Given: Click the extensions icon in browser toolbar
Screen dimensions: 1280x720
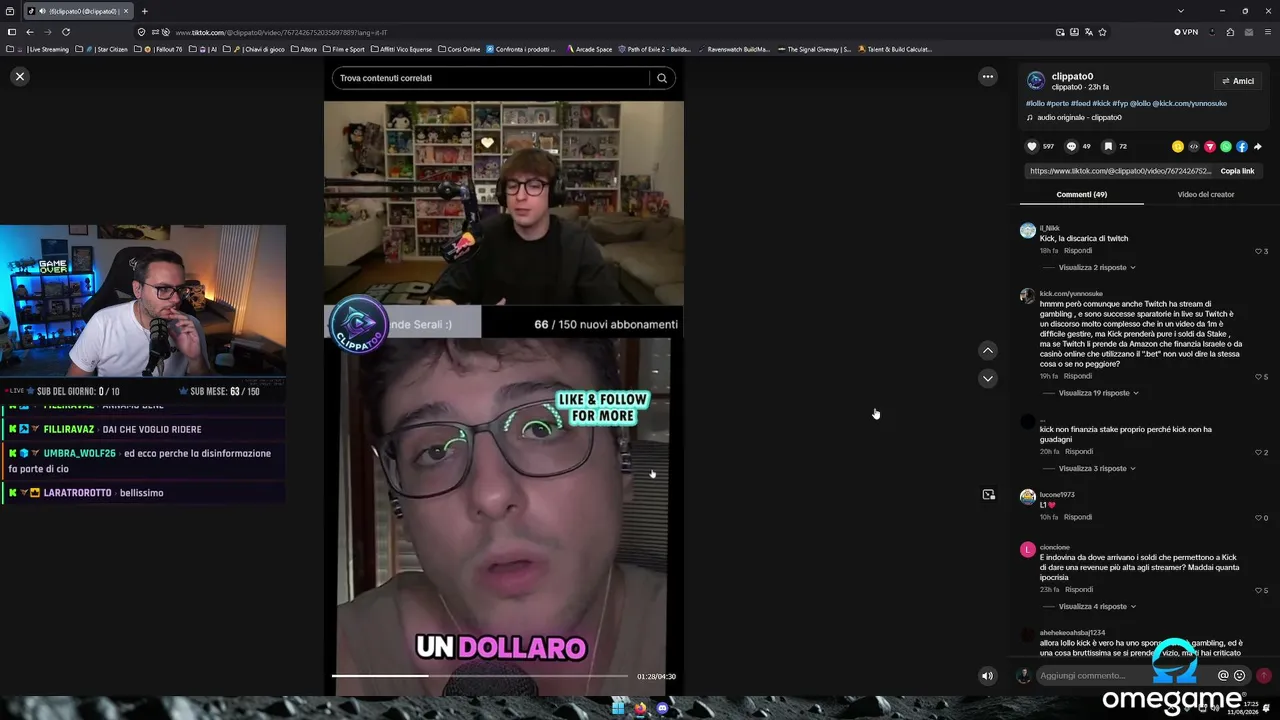Looking at the screenshot, I should (x=1230, y=32).
